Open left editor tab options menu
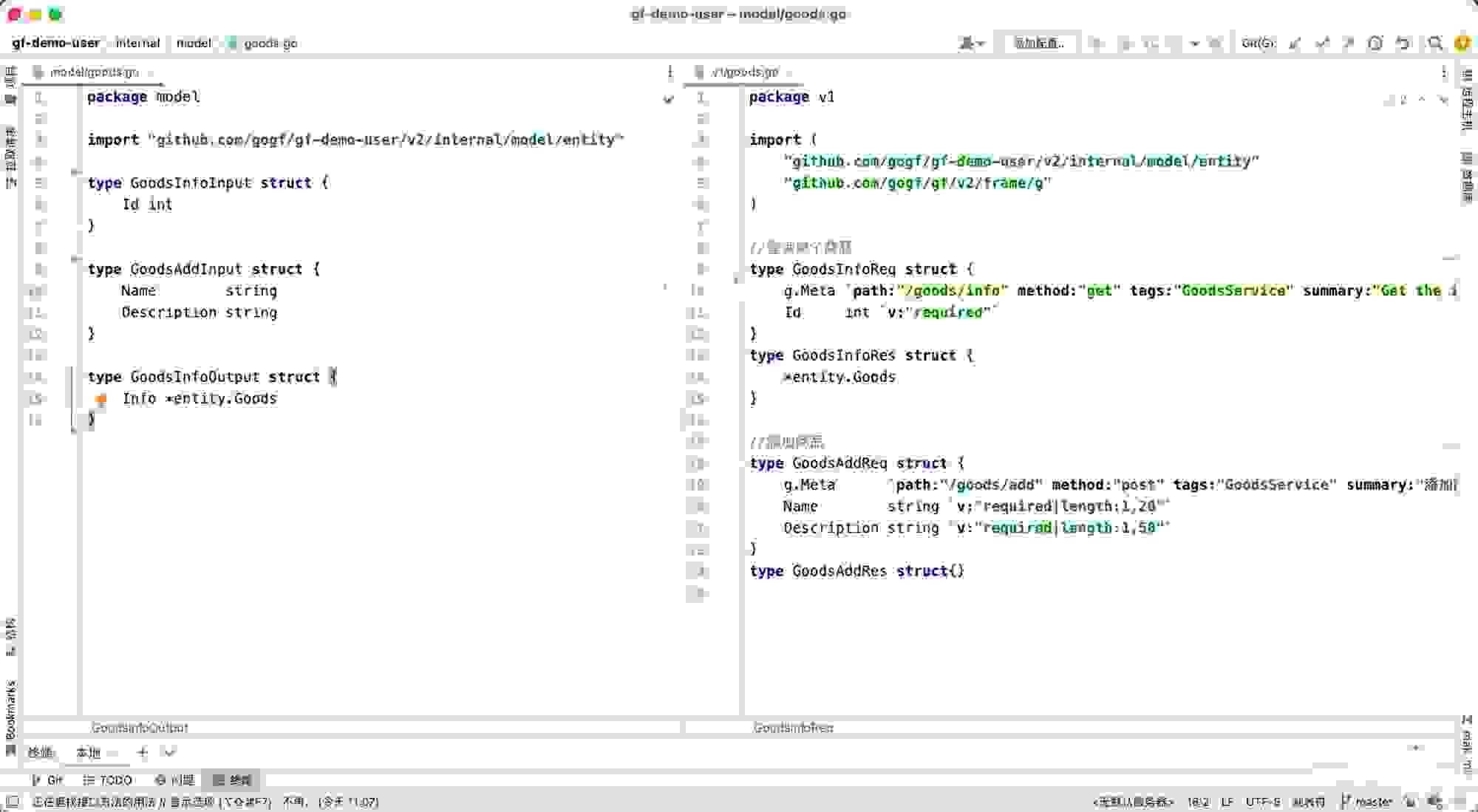The image size is (1478, 812). click(x=670, y=72)
